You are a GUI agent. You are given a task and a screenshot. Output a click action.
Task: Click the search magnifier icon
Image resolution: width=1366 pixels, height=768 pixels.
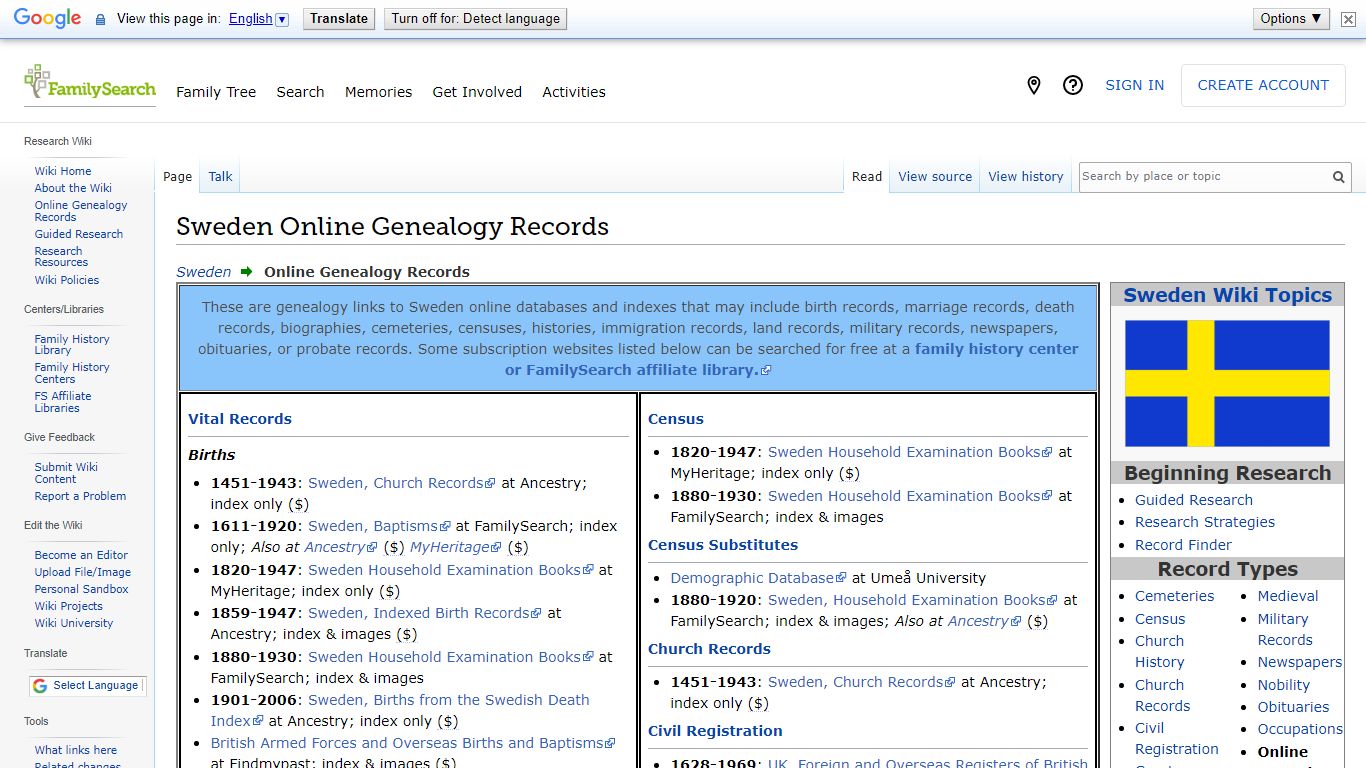[1338, 177]
